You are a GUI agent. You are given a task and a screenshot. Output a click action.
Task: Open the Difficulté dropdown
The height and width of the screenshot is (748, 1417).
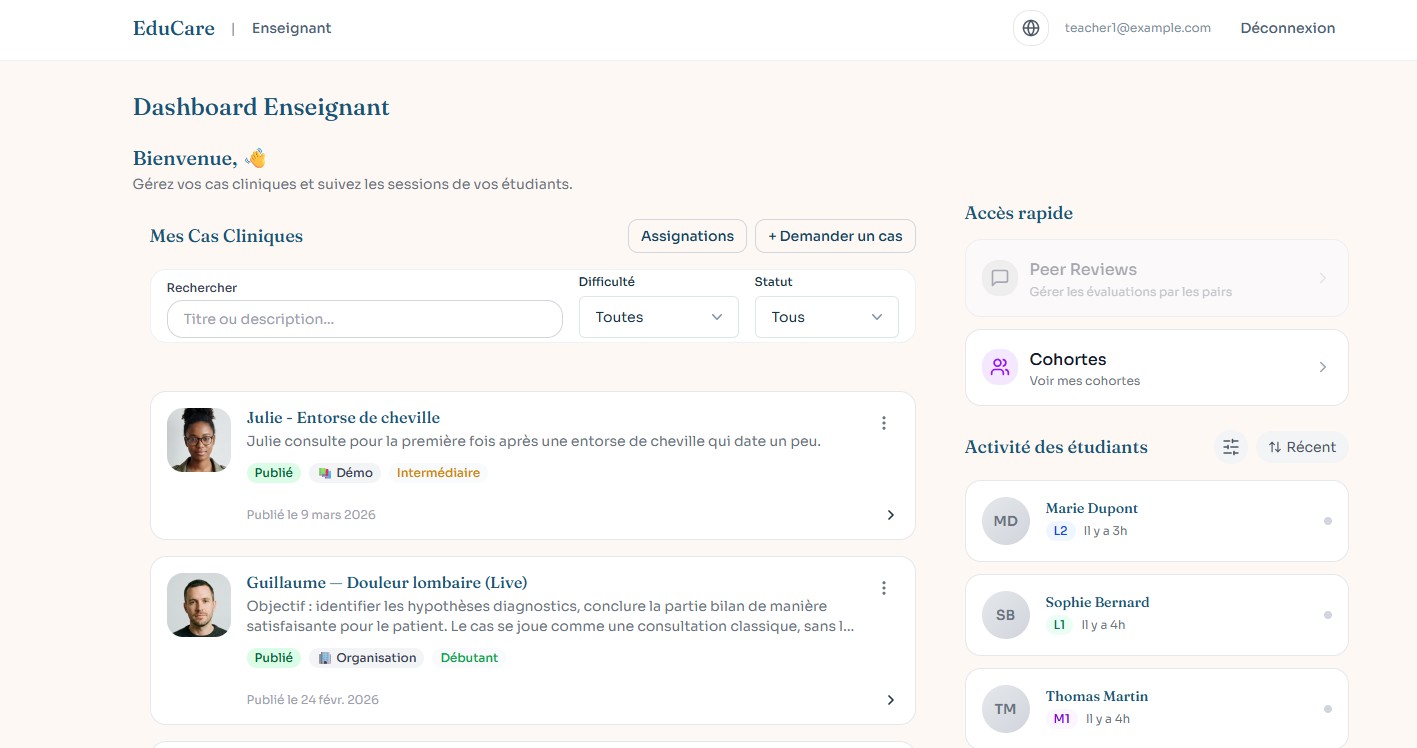[658, 317]
